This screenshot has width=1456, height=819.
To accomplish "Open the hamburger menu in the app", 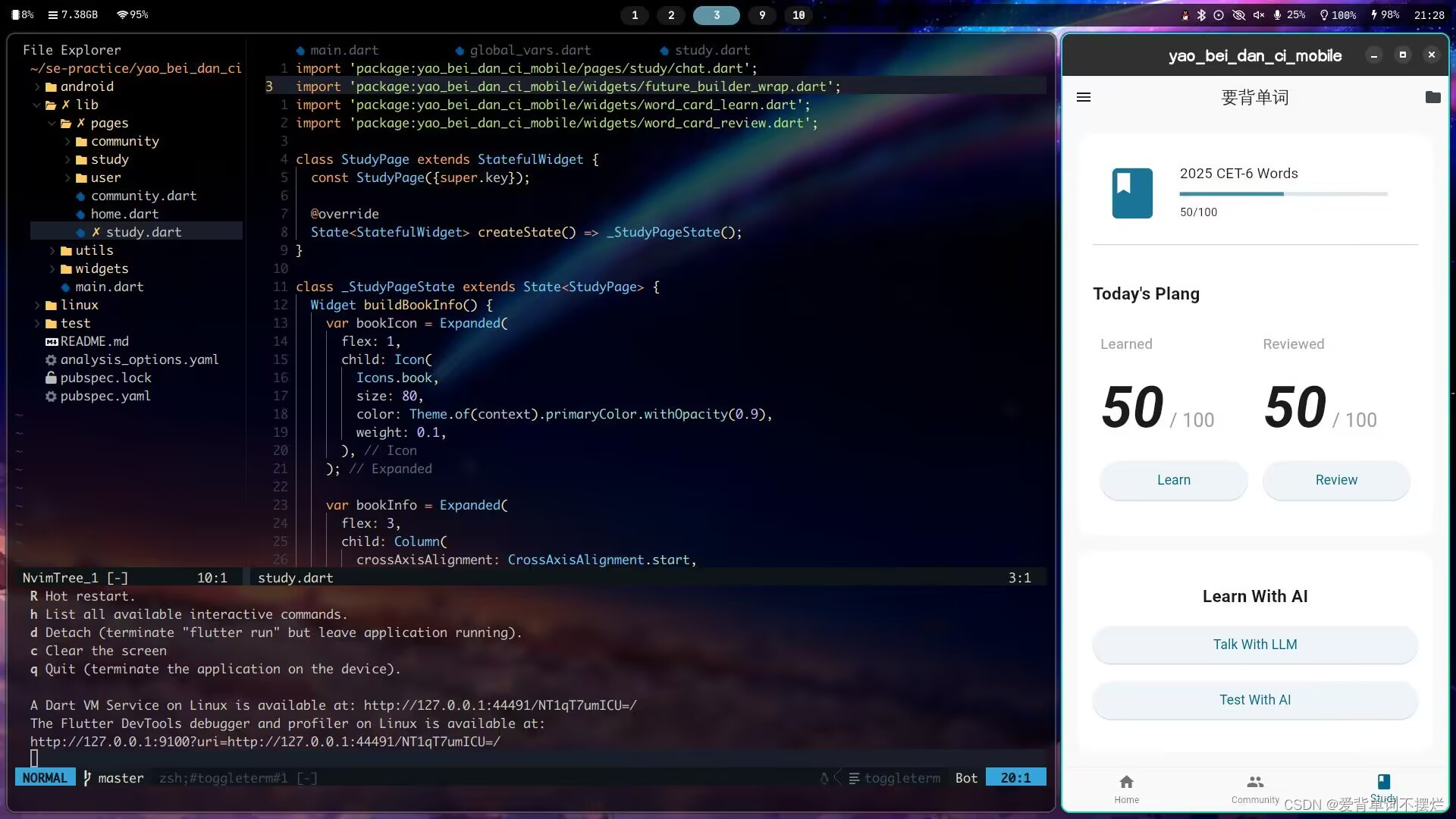I will click(1084, 97).
